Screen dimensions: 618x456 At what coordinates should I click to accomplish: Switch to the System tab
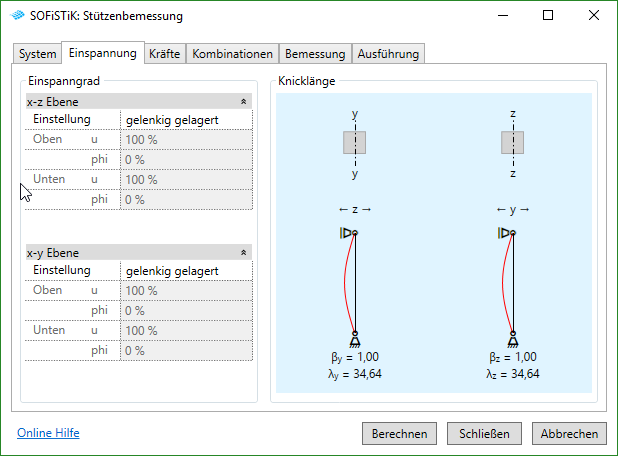(x=38, y=54)
